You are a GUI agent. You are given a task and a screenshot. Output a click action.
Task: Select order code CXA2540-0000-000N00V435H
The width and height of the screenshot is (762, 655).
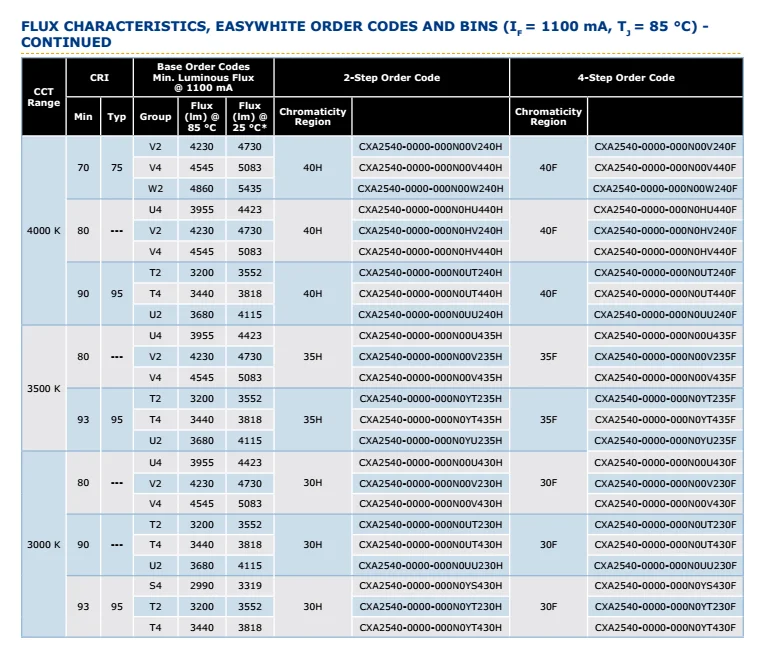pyautogui.click(x=431, y=378)
